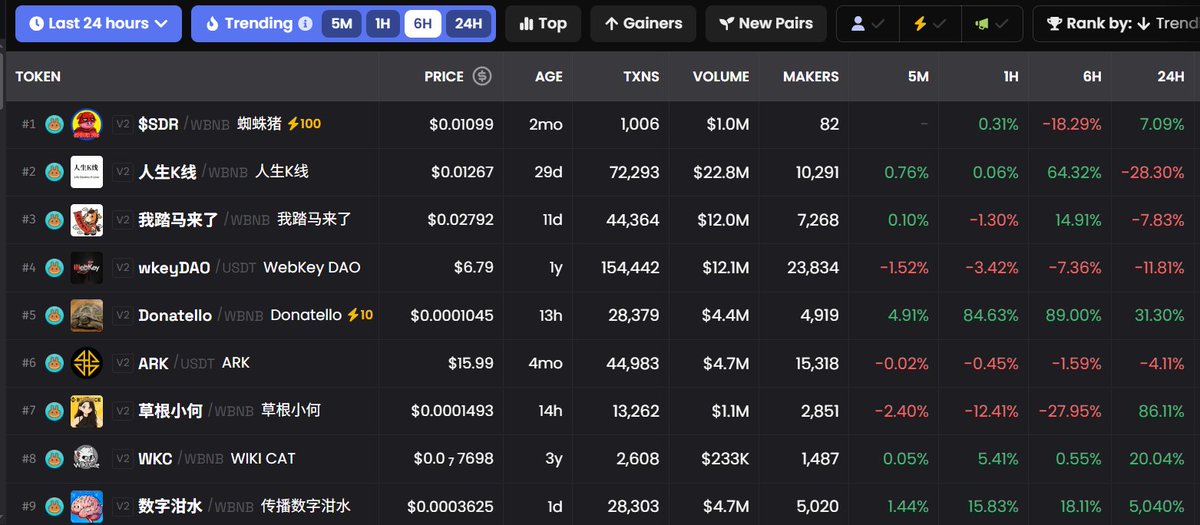Show New Pairs
The image size is (1200, 525).
765,23
